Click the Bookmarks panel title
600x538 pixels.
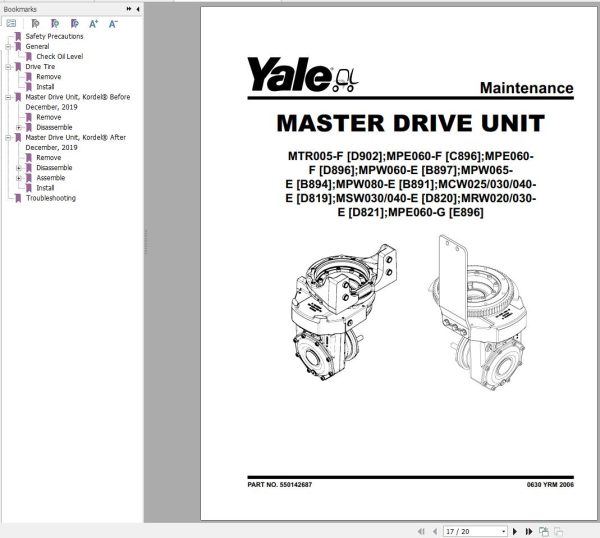pos(20,9)
